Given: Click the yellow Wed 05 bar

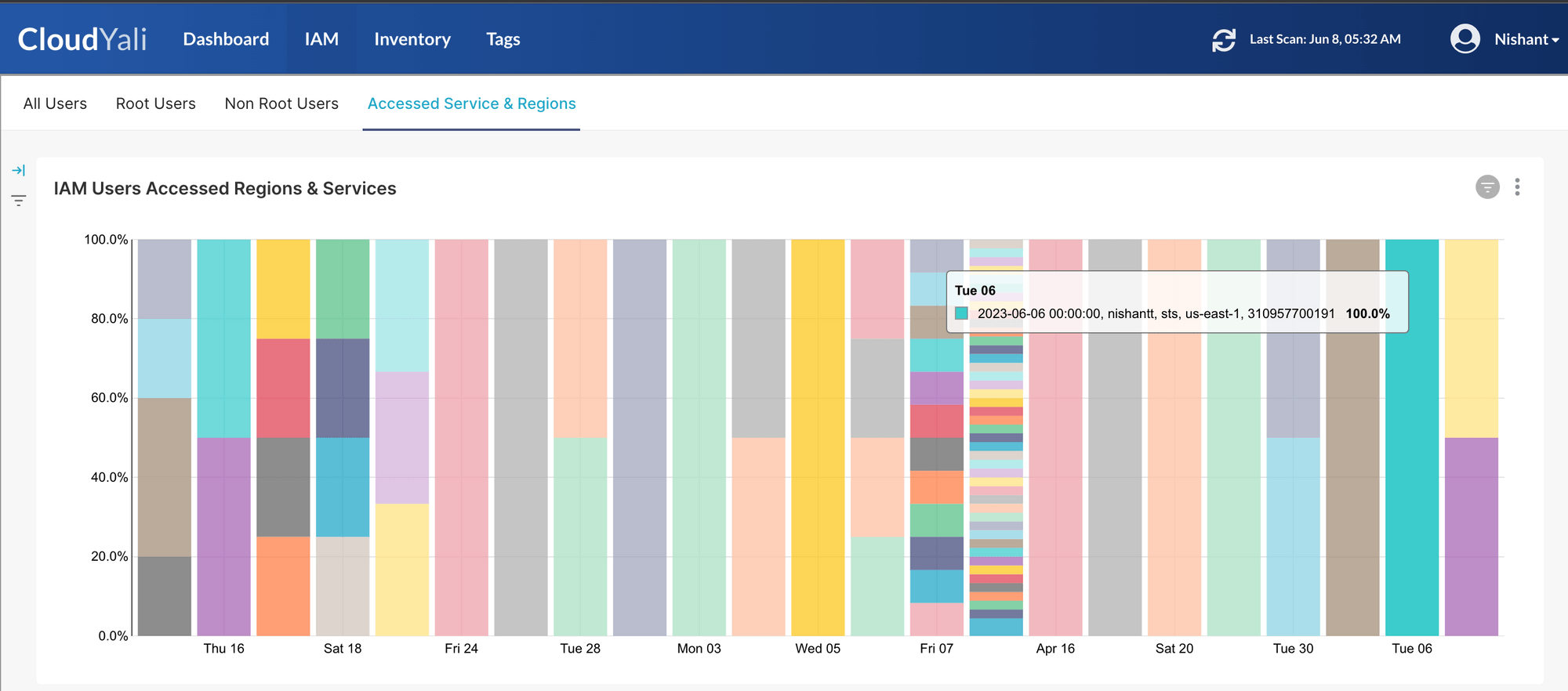Looking at the screenshot, I should coord(818,437).
